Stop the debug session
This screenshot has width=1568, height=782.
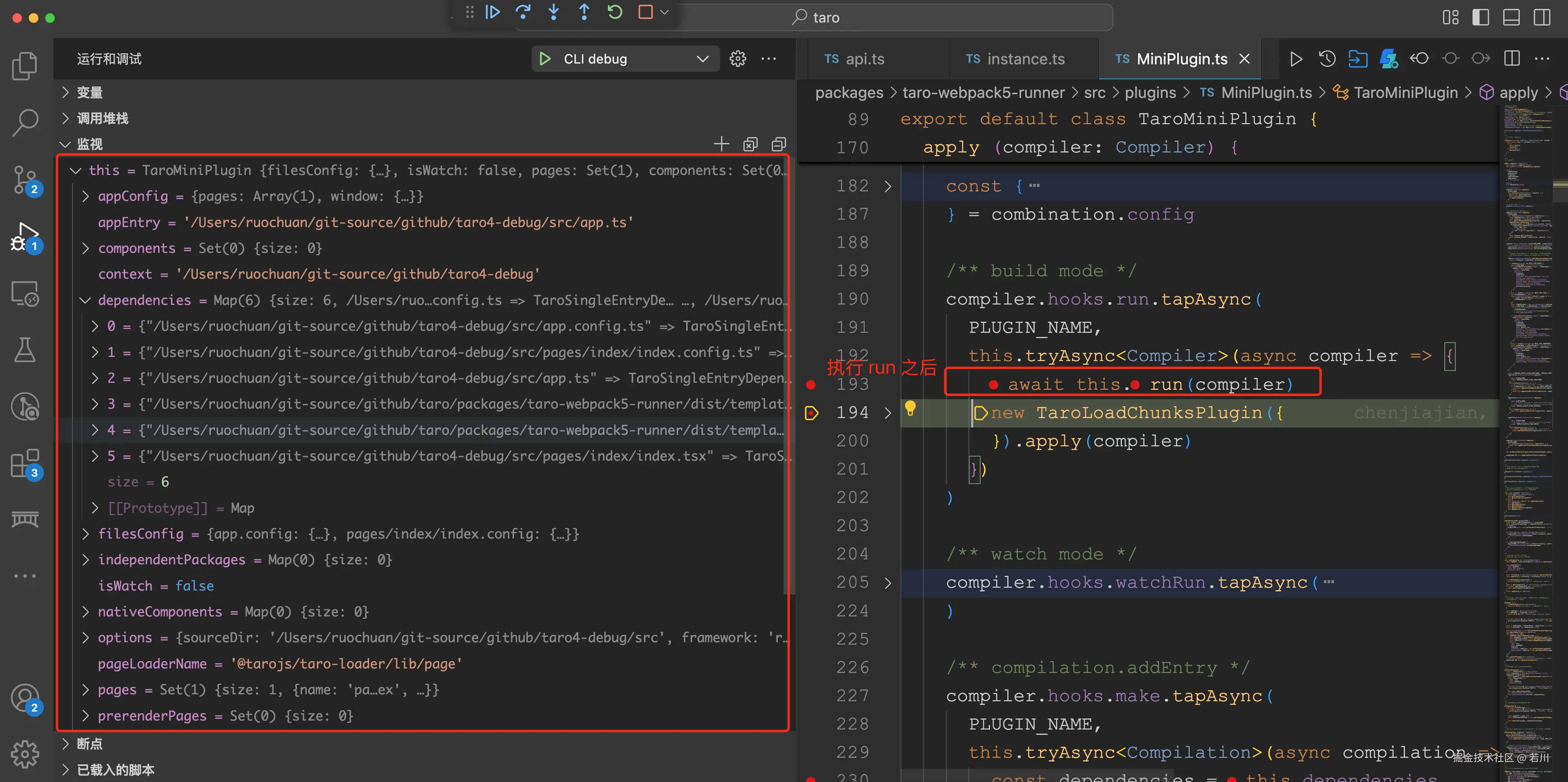coord(645,12)
